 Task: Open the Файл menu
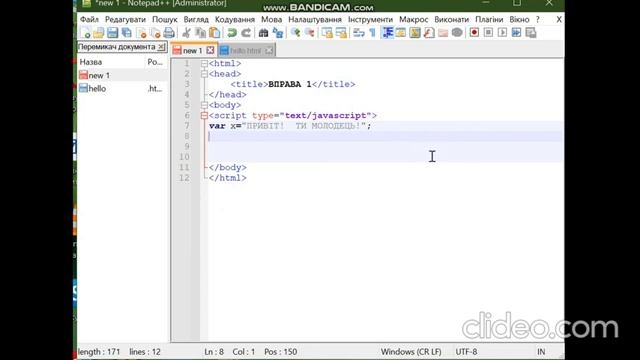pyautogui.click(x=89, y=20)
